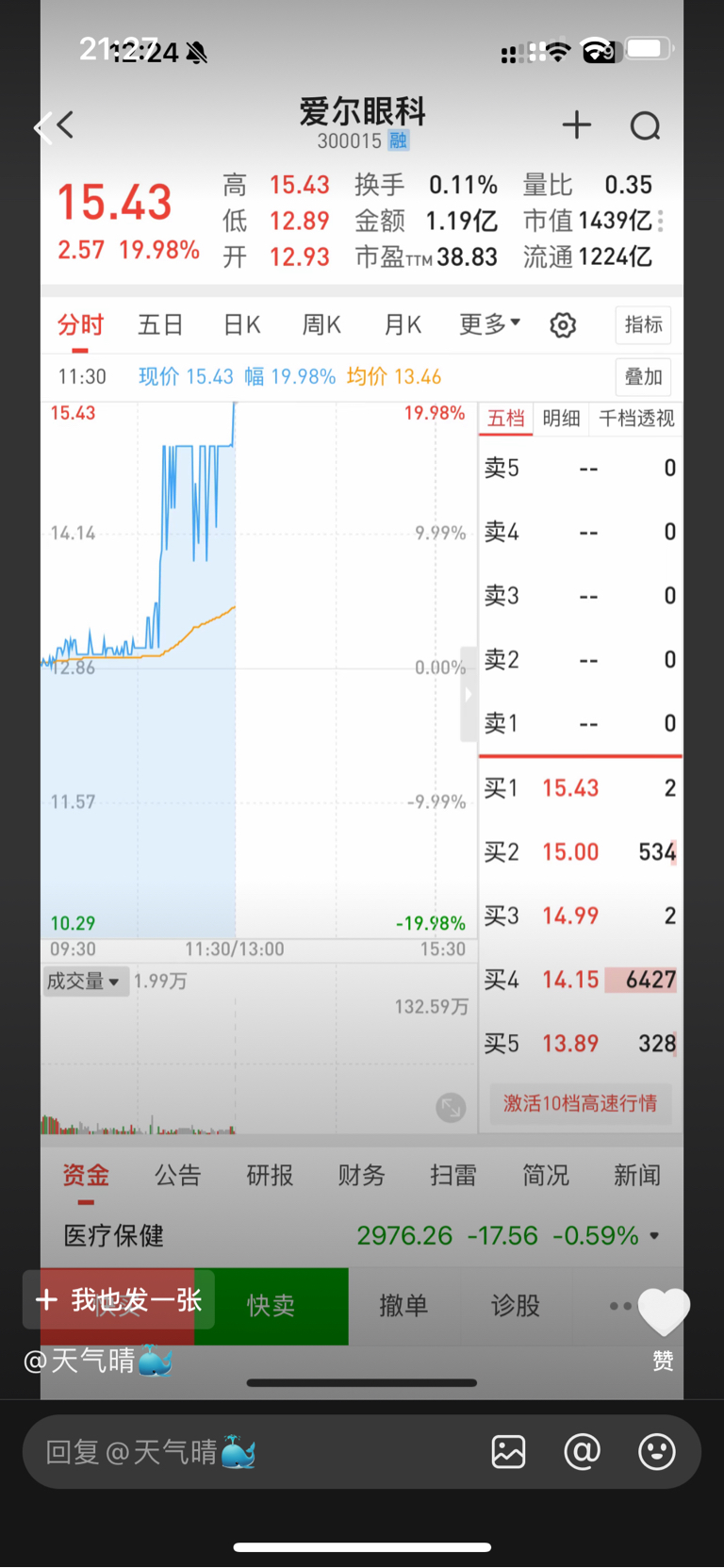724x1568 pixels.
Task: Open three-dot more quote details
Action: point(661,221)
